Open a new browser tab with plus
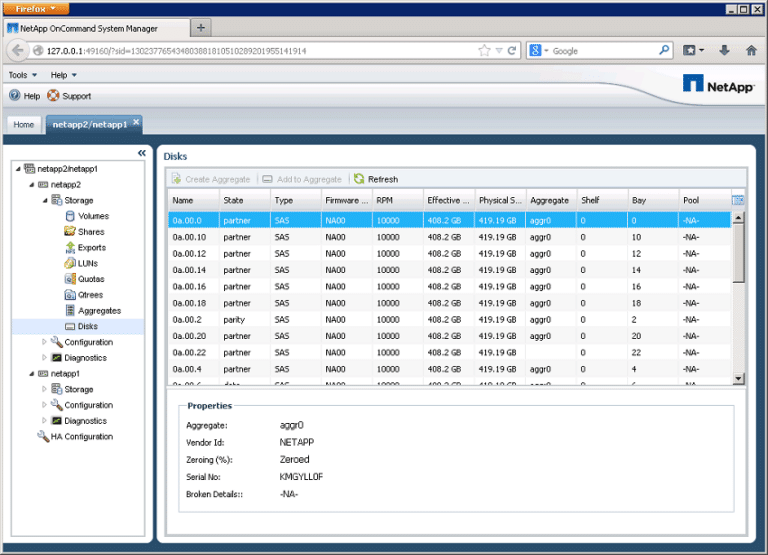Image resolution: width=768 pixels, height=555 pixels. point(201,28)
